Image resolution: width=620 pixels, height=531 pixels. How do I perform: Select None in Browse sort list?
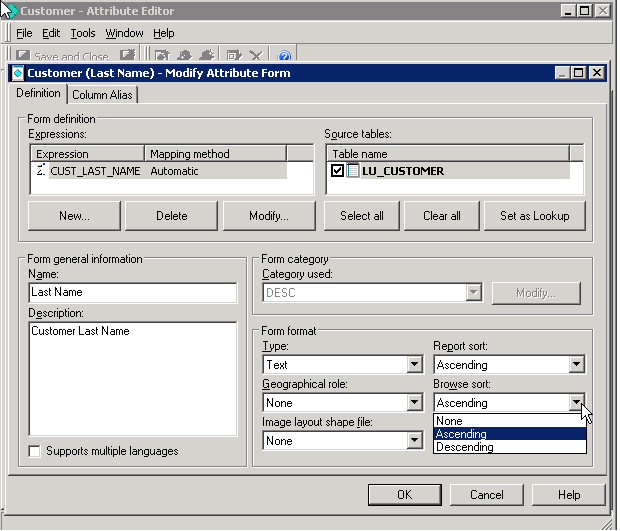pyautogui.click(x=449, y=421)
